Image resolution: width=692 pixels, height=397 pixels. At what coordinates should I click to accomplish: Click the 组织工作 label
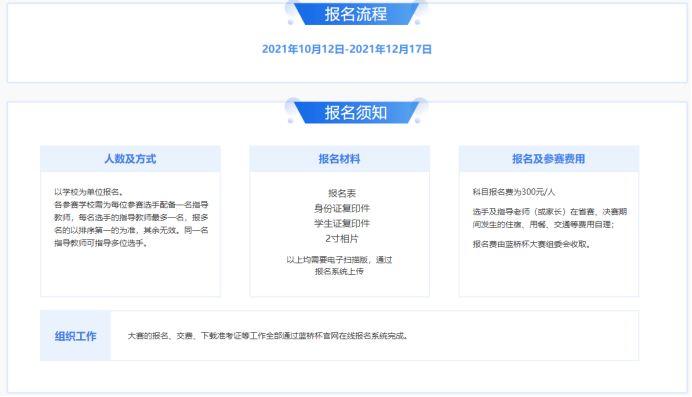tap(75, 336)
